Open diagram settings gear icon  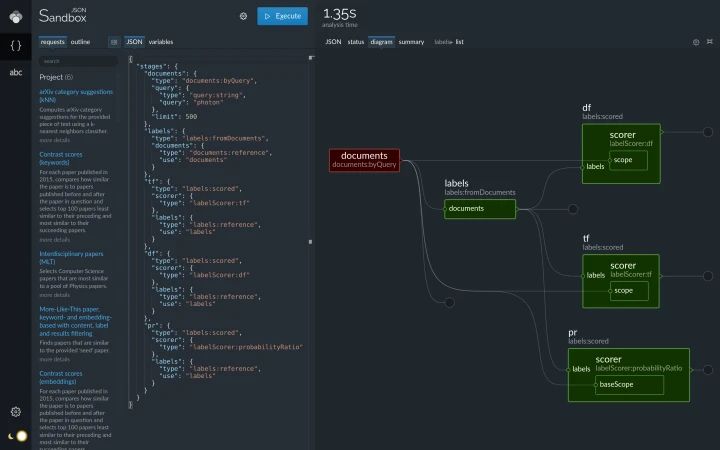pos(696,42)
